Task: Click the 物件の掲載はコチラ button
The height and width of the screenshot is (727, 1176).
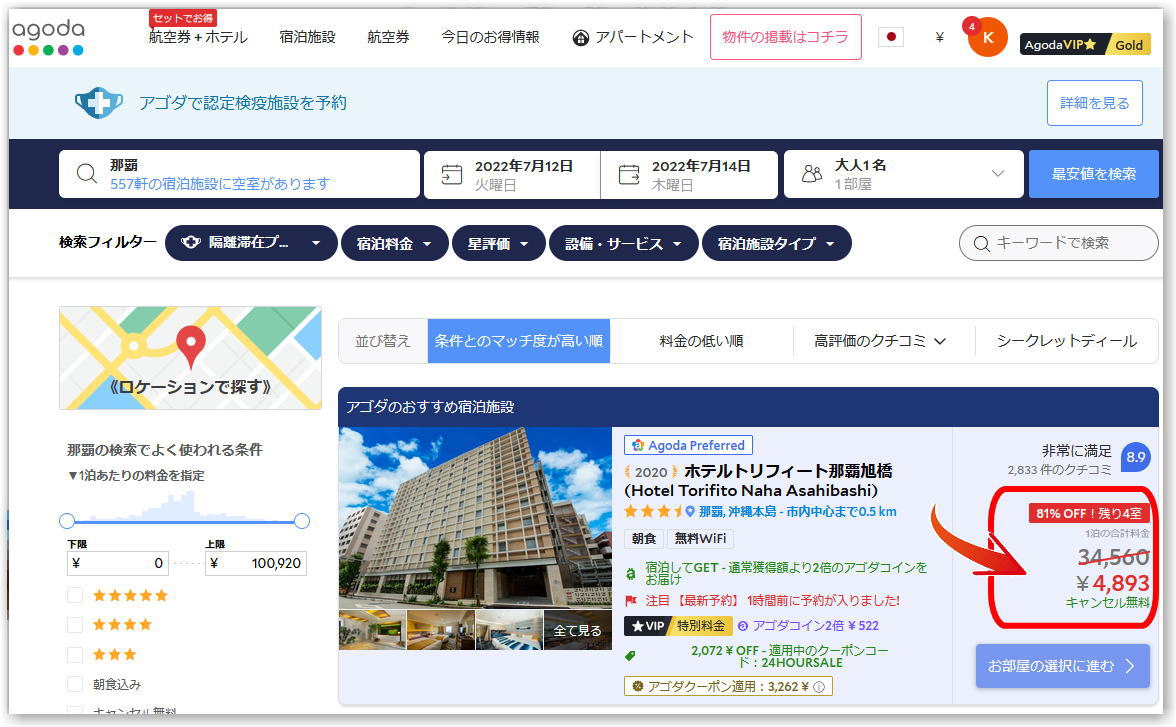Action: [785, 37]
